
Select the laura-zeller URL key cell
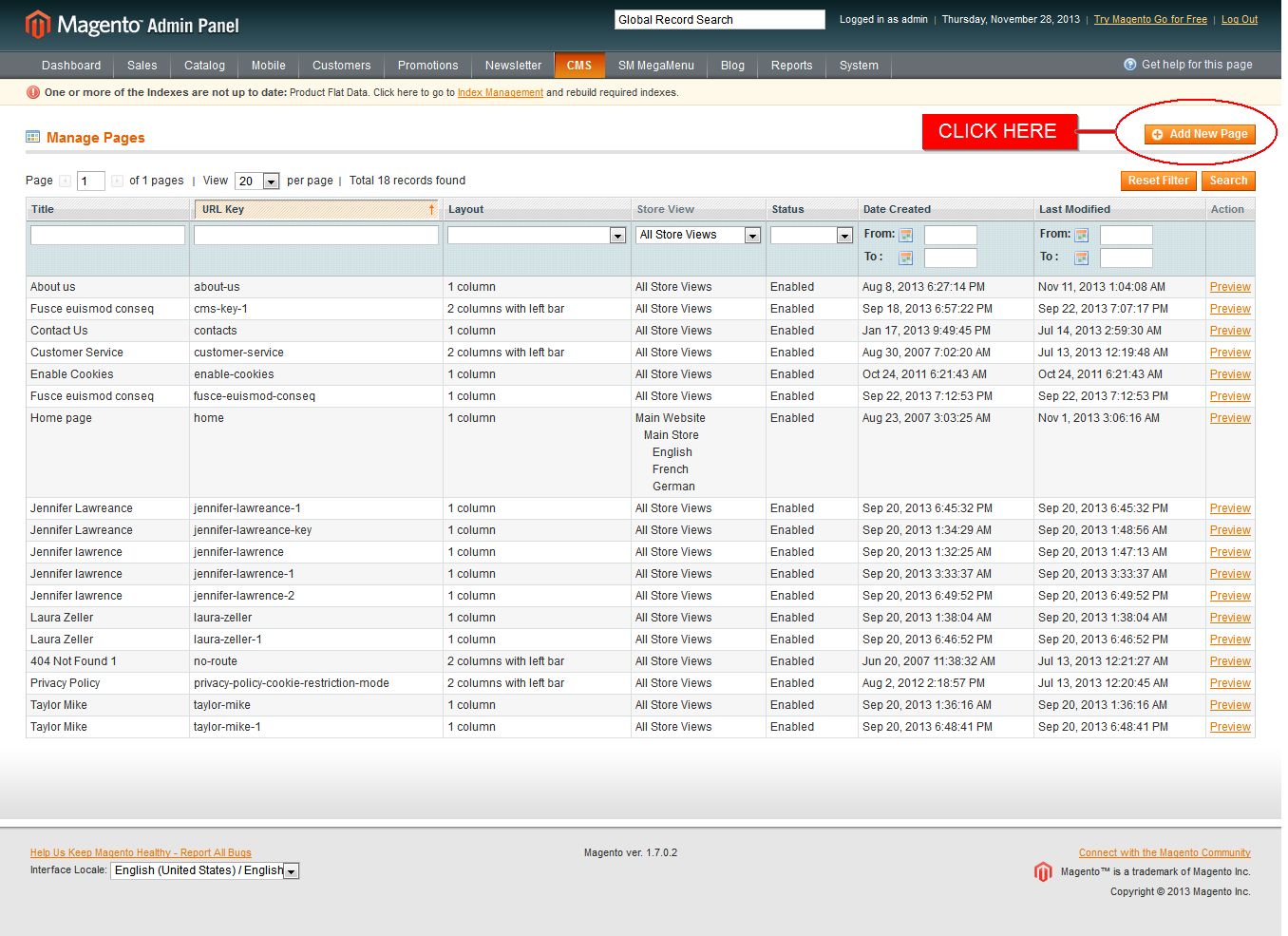click(223, 618)
